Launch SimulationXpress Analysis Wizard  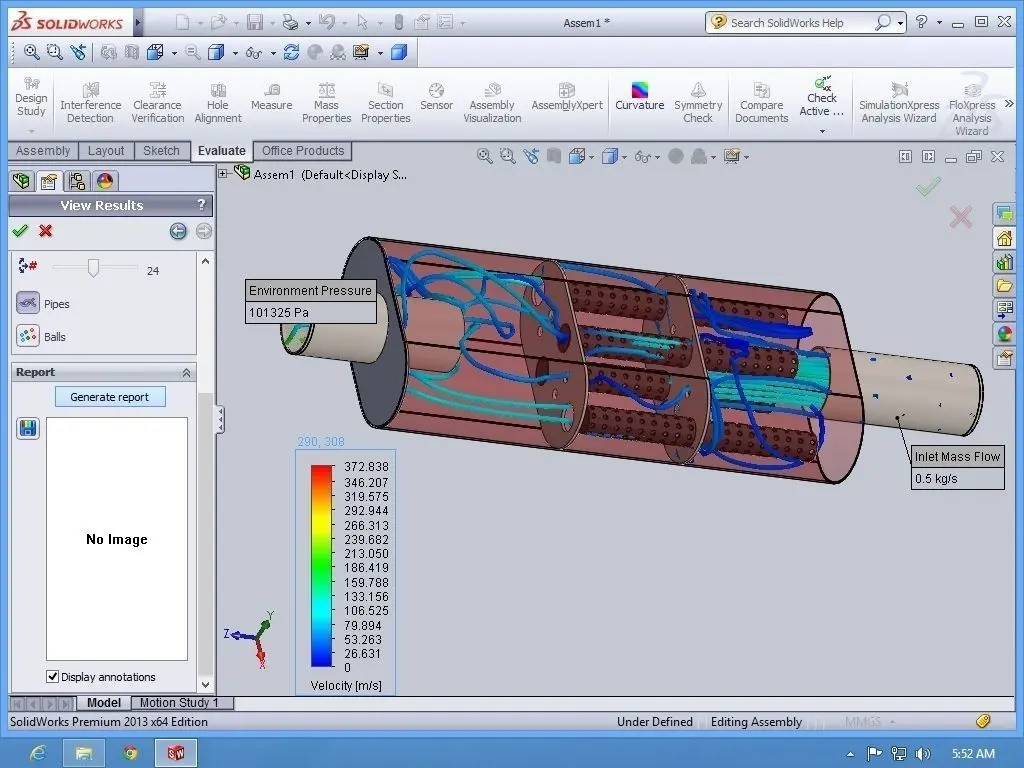pos(899,103)
